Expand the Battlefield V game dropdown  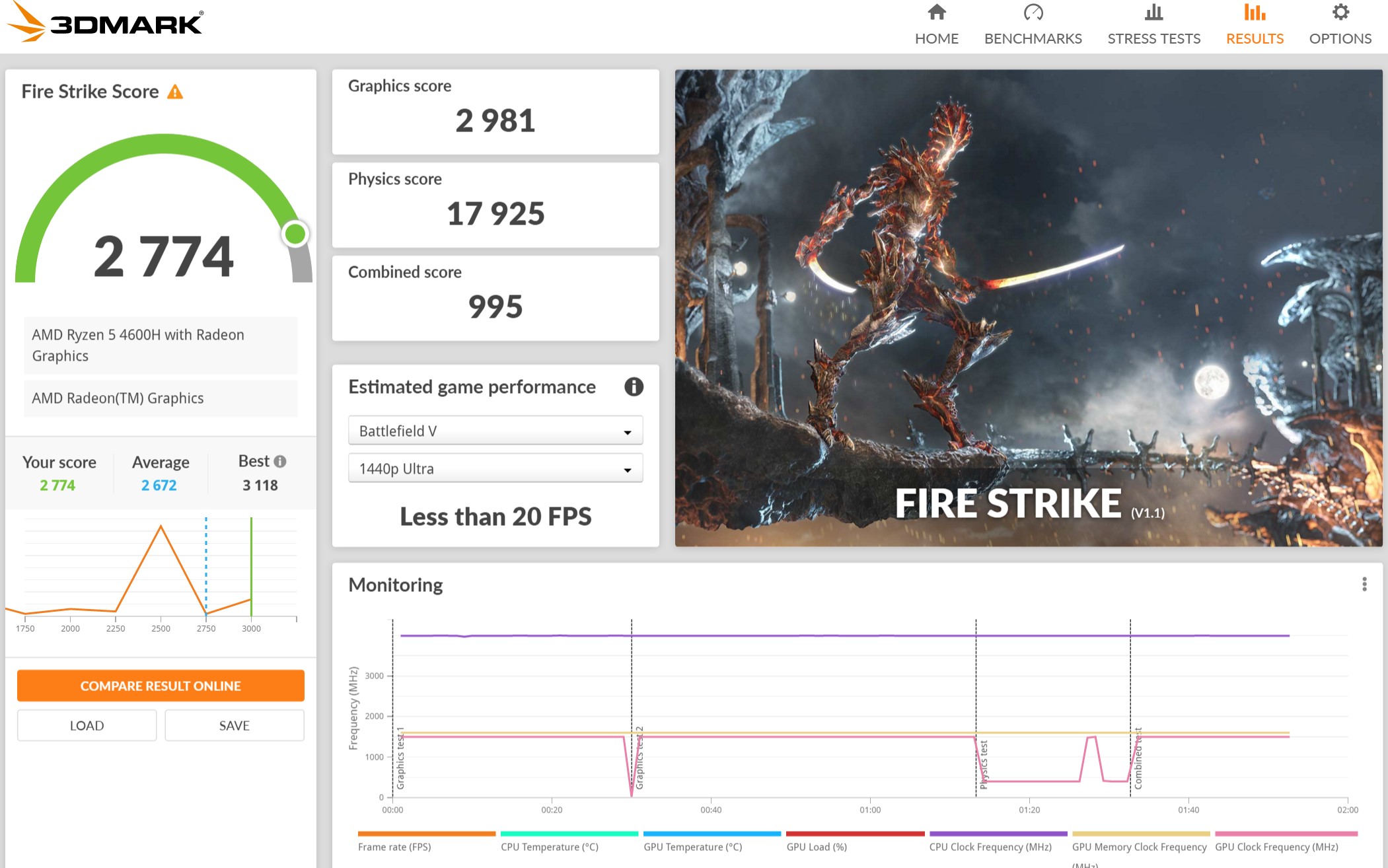coord(495,431)
